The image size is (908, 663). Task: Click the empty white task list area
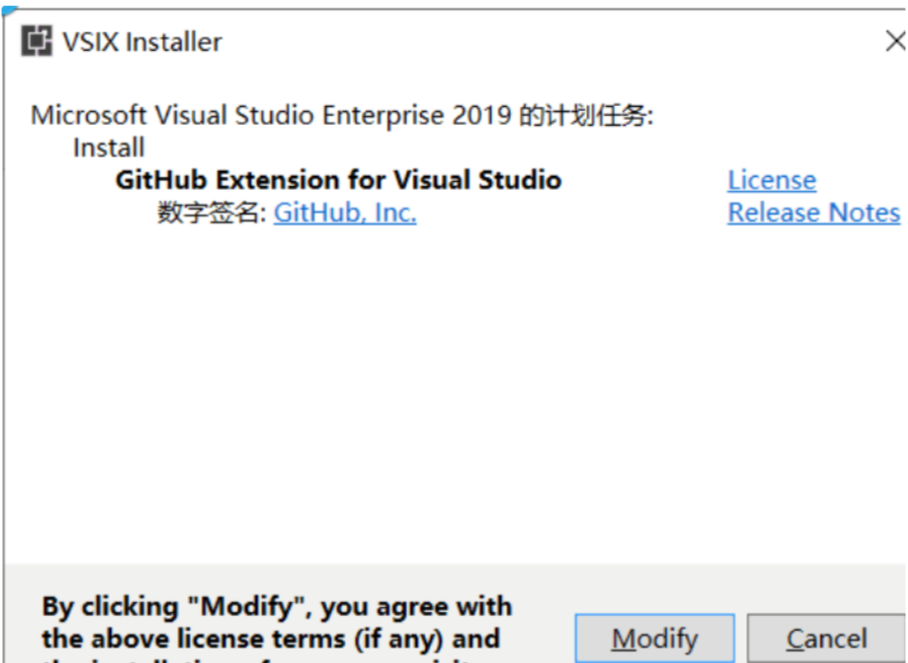click(455, 394)
